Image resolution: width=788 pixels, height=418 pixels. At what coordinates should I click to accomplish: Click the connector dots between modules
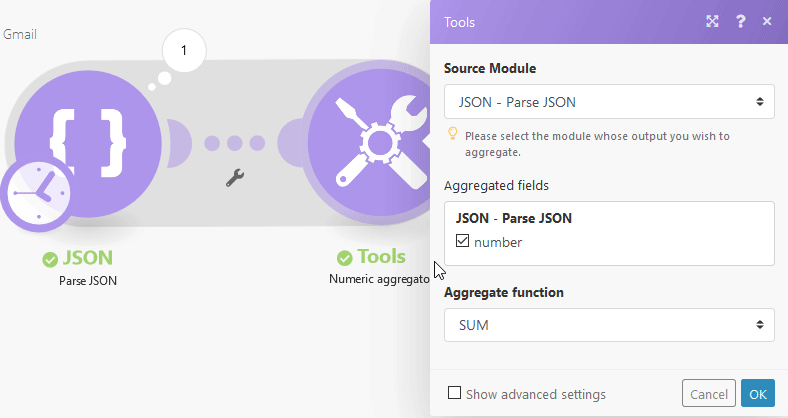point(235,143)
